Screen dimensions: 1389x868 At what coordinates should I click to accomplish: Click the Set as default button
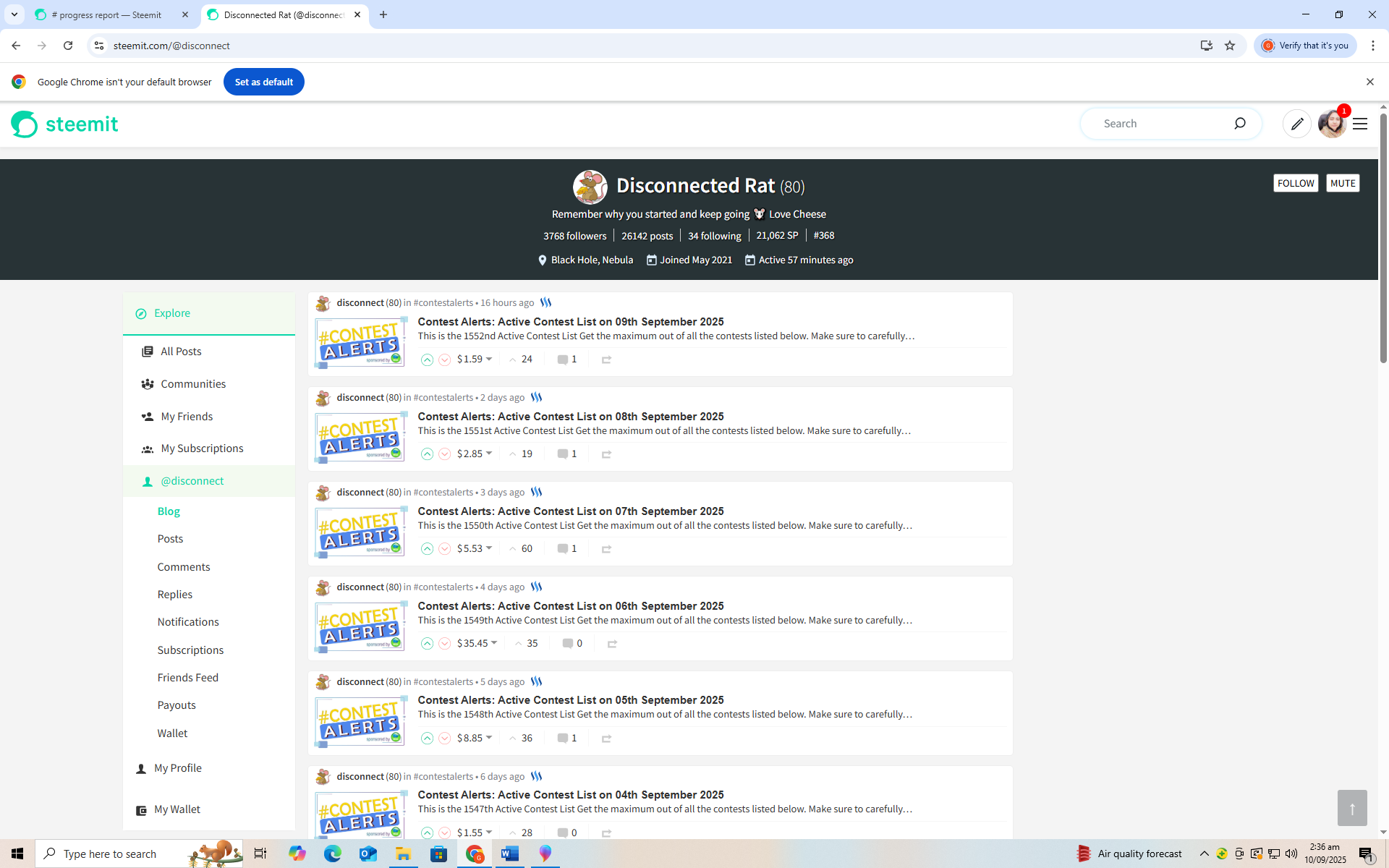coord(263,82)
